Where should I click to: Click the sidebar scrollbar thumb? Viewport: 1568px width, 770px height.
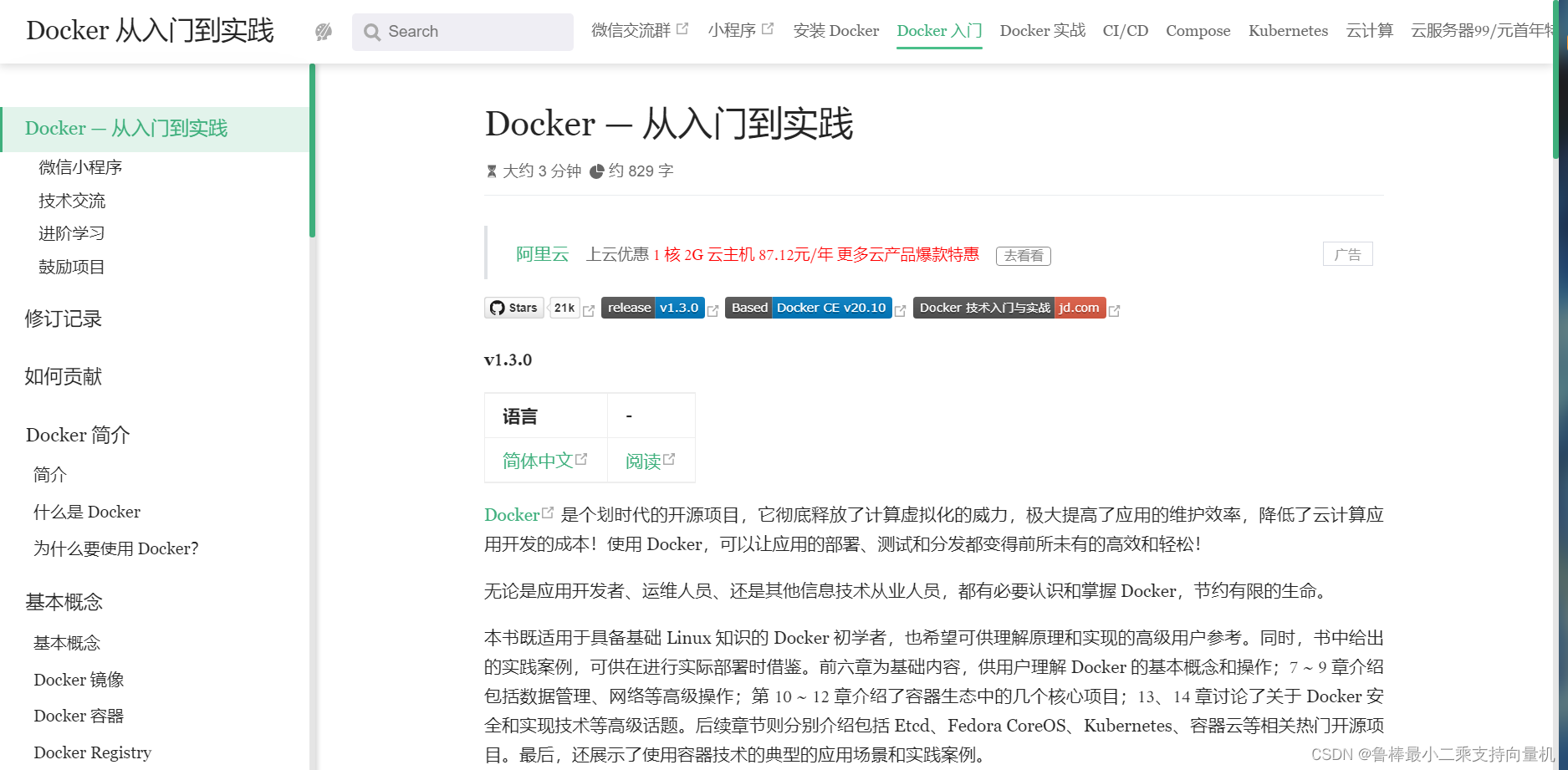312,150
